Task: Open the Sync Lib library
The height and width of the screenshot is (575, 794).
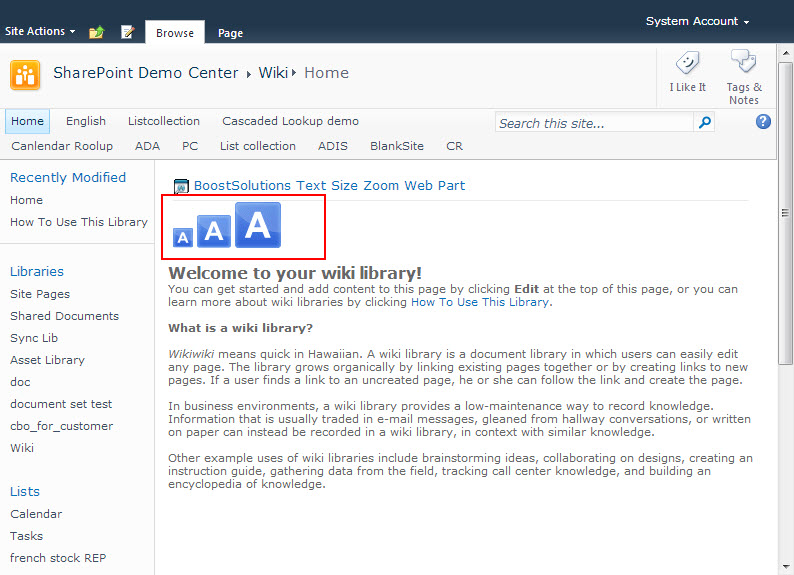Action: [x=34, y=338]
